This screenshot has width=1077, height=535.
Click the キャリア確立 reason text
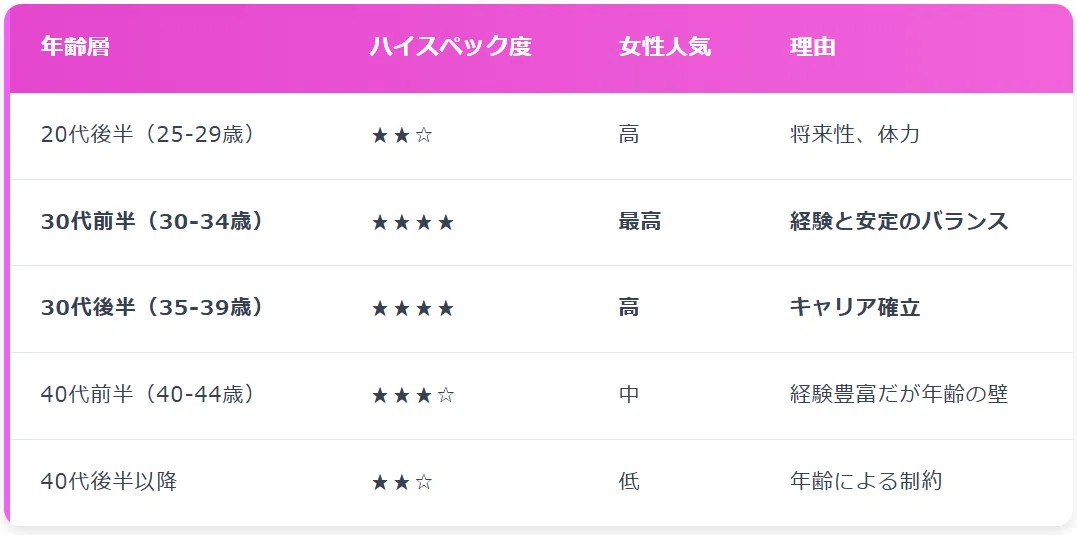pos(855,308)
